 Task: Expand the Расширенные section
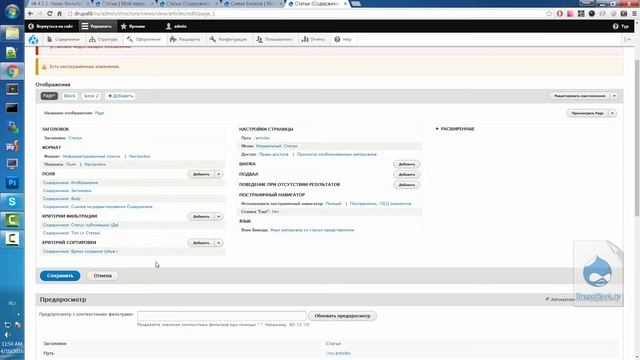point(455,129)
